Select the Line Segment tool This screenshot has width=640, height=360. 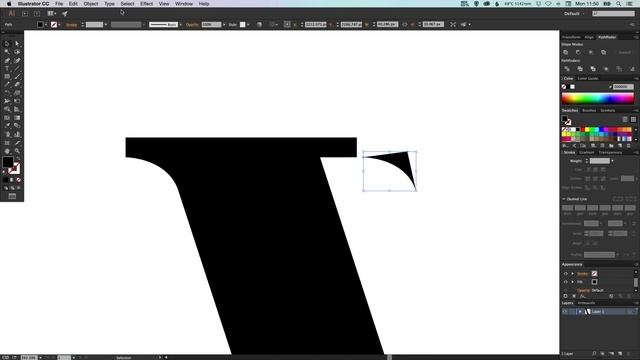point(17,69)
